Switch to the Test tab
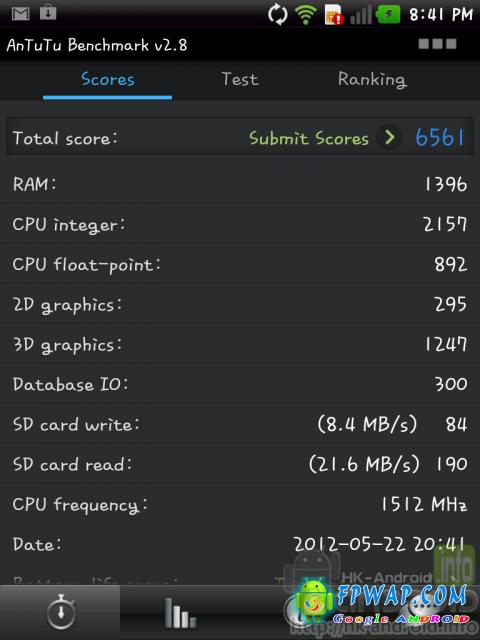Image resolution: width=480 pixels, height=640 pixels. (240, 79)
